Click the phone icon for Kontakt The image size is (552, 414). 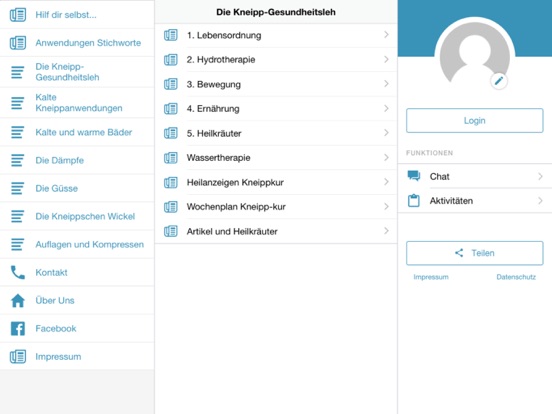click(x=18, y=272)
